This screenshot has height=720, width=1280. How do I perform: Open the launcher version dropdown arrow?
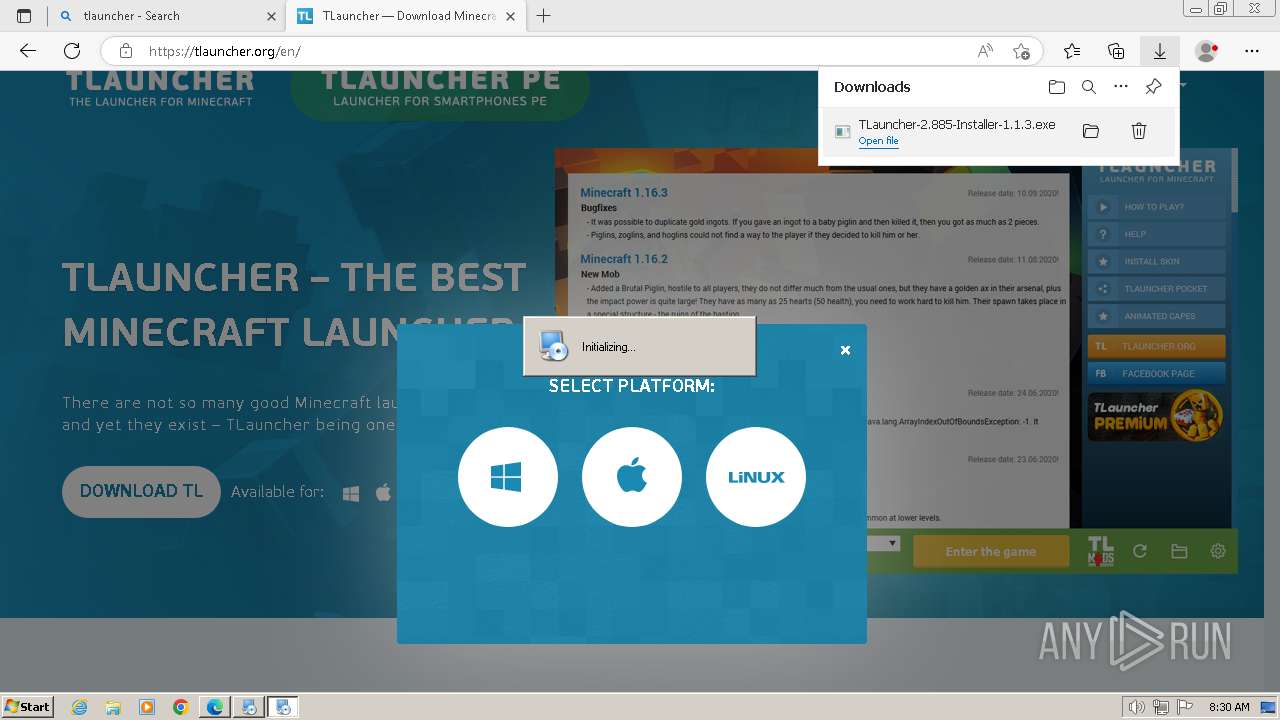(892, 543)
